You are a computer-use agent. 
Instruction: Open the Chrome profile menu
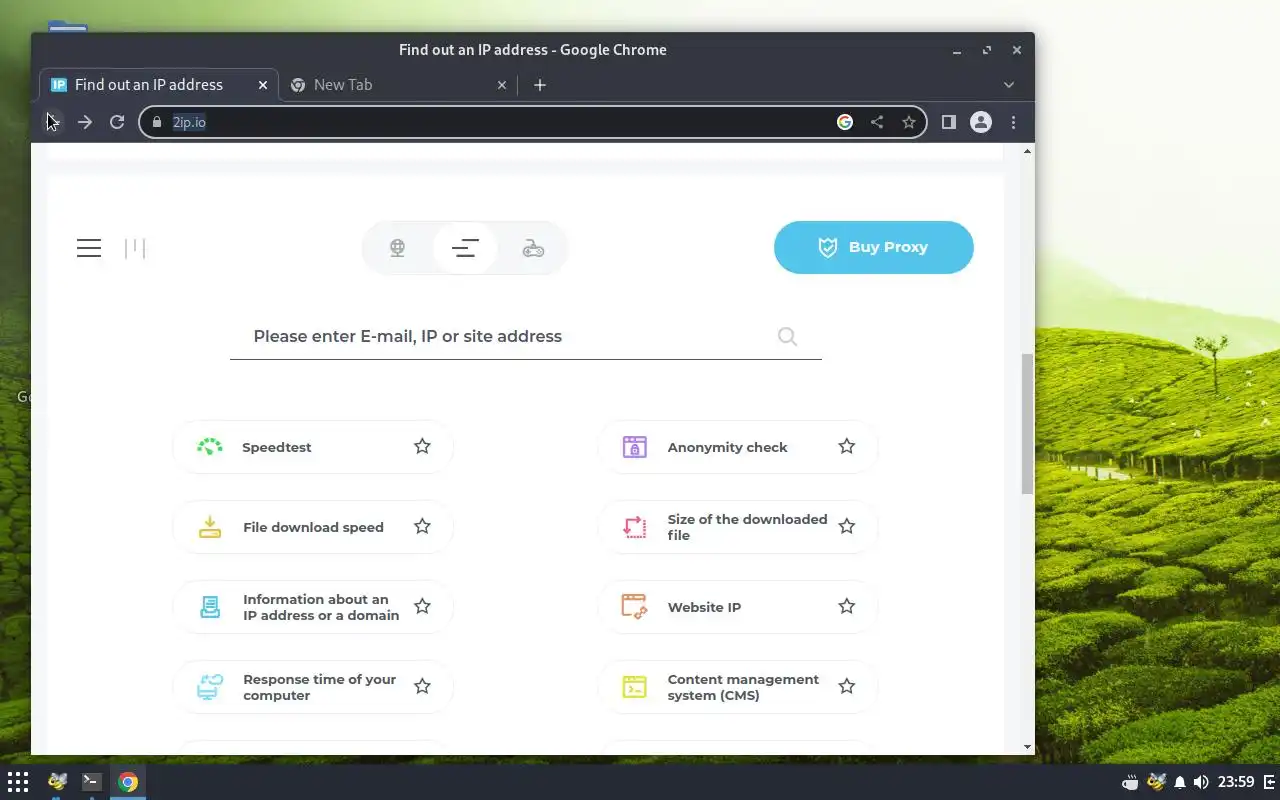(981, 122)
